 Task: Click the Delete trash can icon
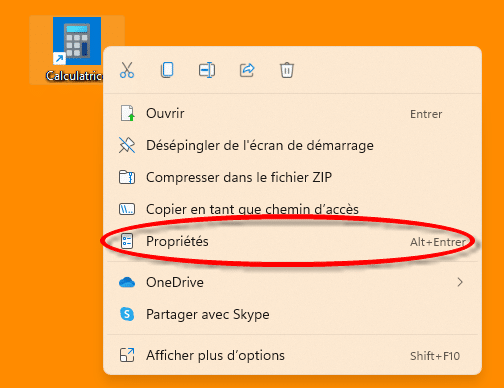(287, 70)
